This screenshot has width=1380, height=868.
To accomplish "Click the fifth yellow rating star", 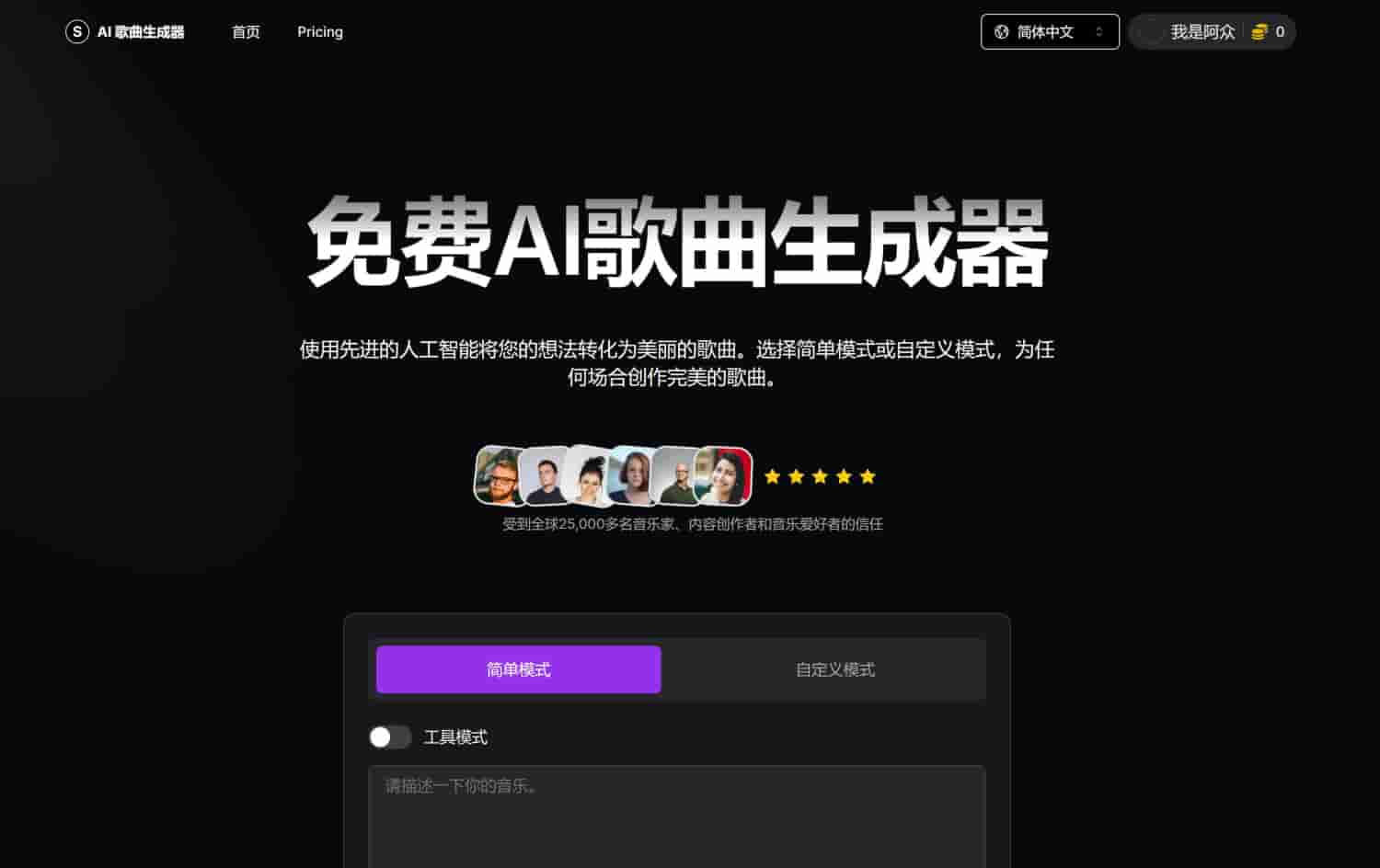I will point(868,475).
